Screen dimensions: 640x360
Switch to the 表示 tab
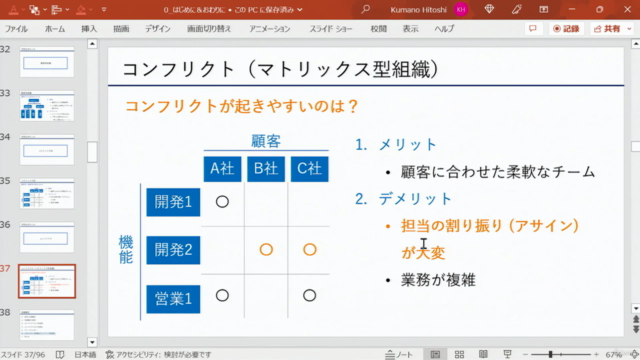[x=410, y=29]
